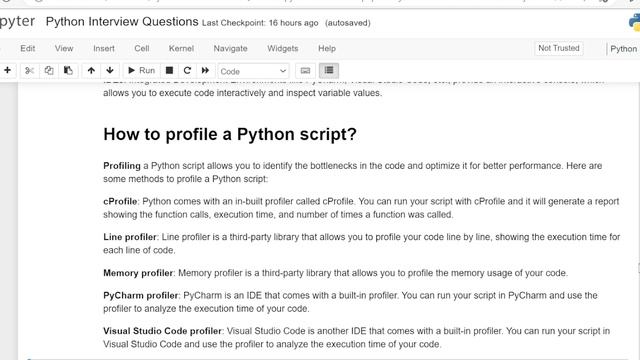Toggle the table of contents icon
The height and width of the screenshot is (360, 640).
329,71
